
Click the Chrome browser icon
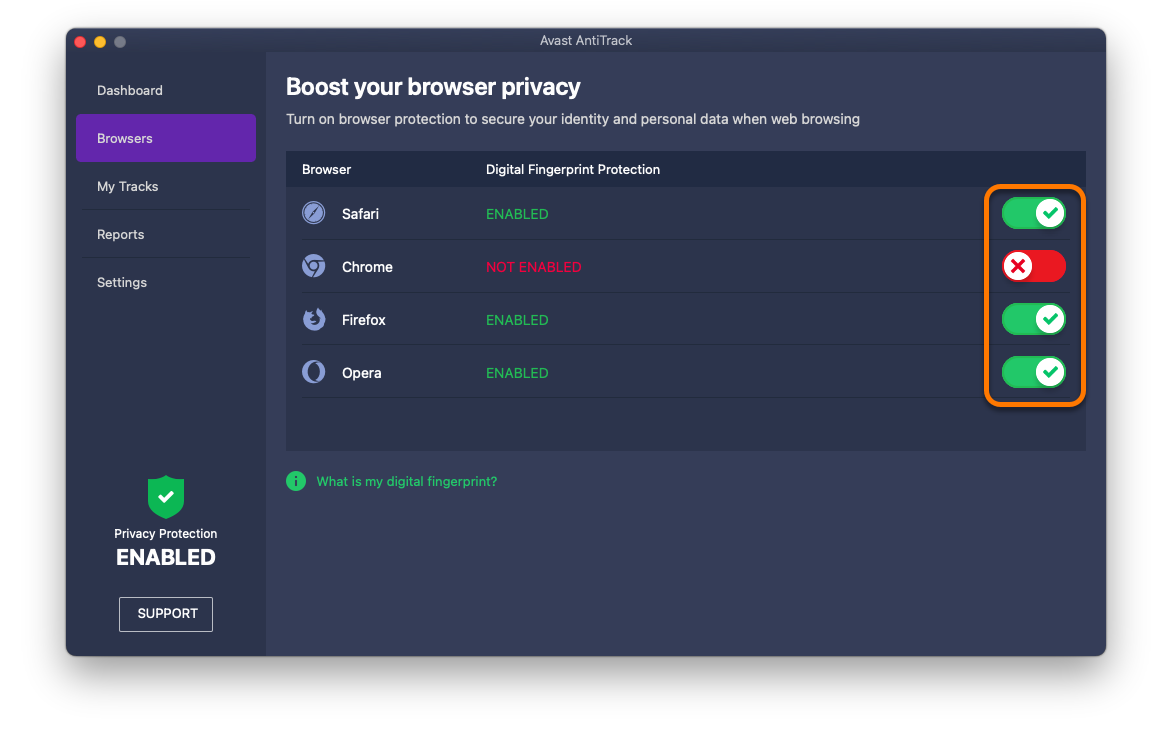coord(314,266)
